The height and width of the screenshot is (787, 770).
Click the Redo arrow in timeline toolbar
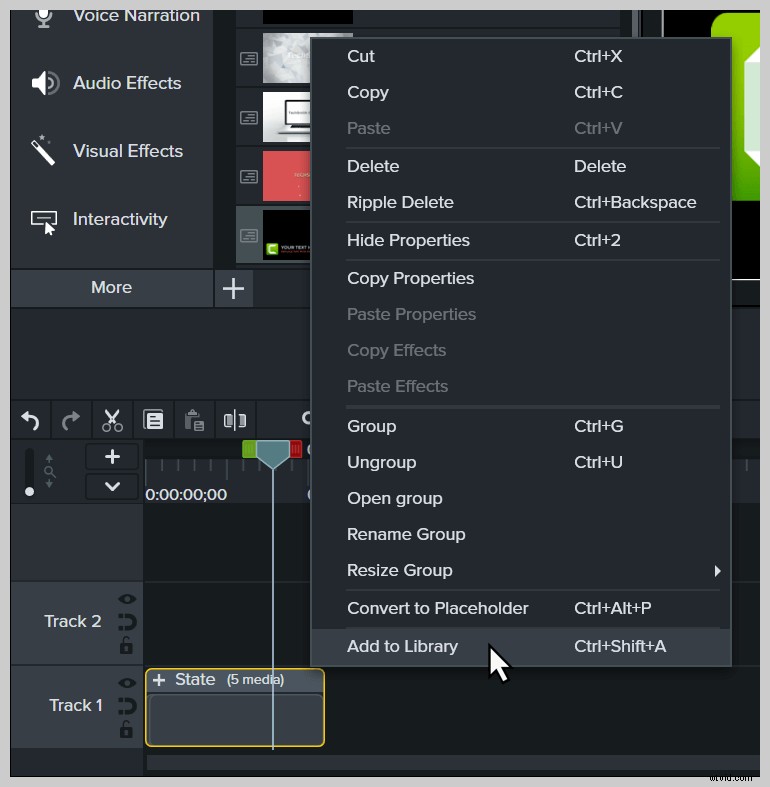[x=71, y=421]
